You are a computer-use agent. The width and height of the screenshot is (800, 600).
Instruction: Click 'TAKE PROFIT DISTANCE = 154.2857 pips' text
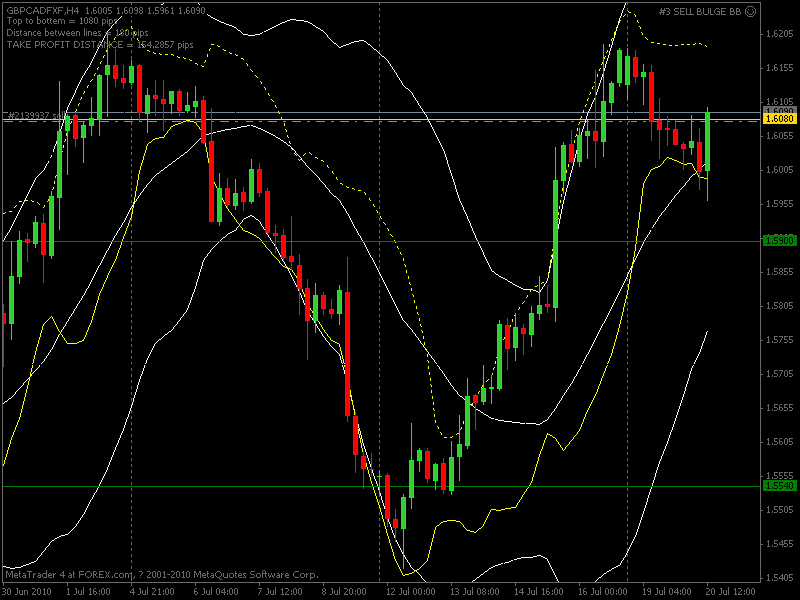100,45
